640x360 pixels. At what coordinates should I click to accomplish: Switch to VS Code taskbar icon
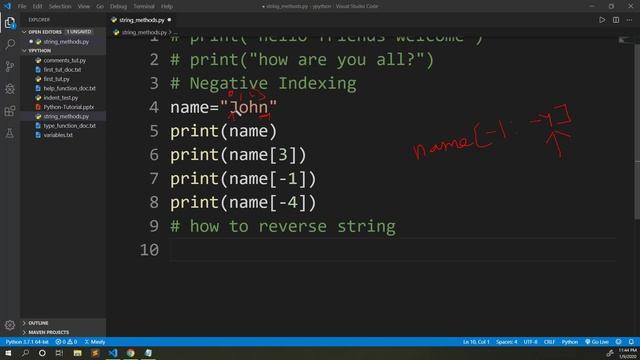click(x=113, y=353)
